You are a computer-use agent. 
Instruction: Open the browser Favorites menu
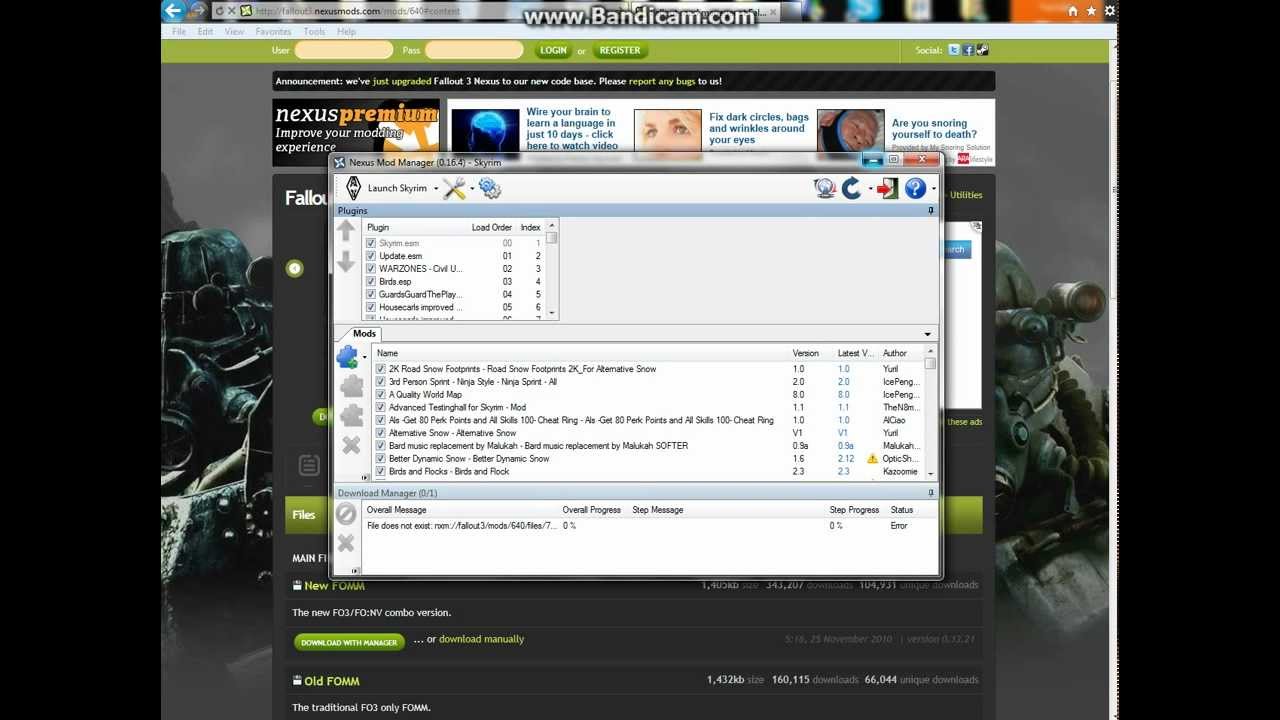tap(273, 31)
